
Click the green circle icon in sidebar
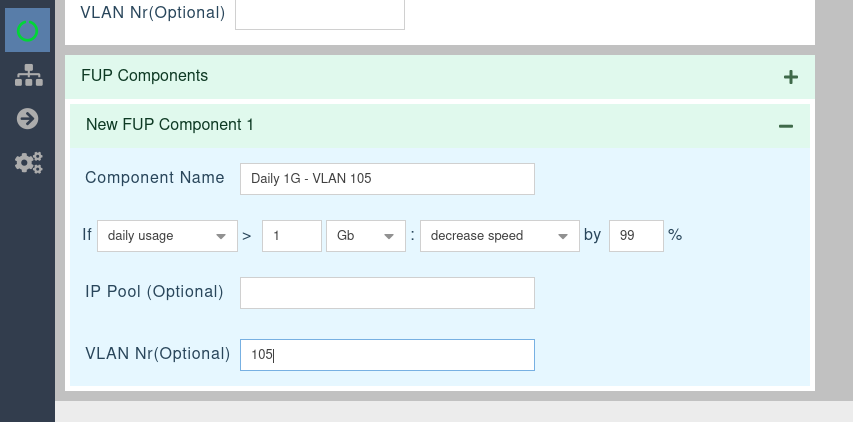[28, 30]
